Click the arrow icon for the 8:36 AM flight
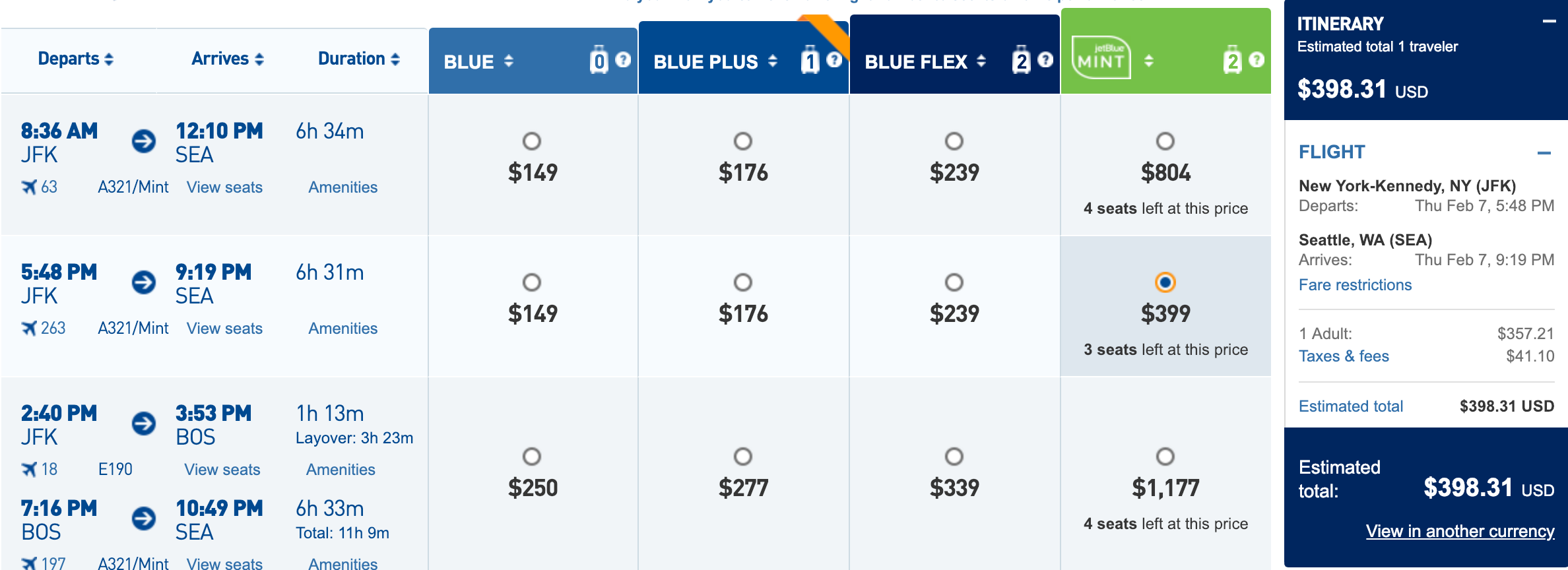The width and height of the screenshot is (1568, 570). pyautogui.click(x=144, y=141)
